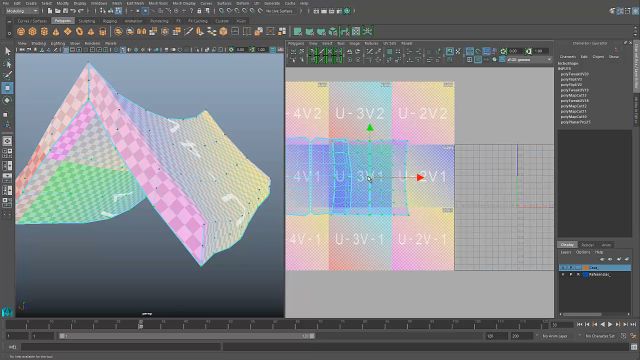Open the layer Options menu
The width and height of the screenshot is (640, 360).
(x=583, y=252)
